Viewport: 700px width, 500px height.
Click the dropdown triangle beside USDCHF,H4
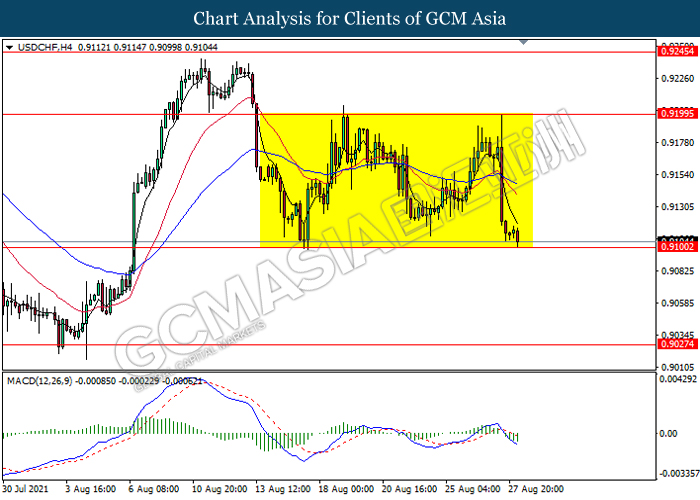[x=9, y=47]
